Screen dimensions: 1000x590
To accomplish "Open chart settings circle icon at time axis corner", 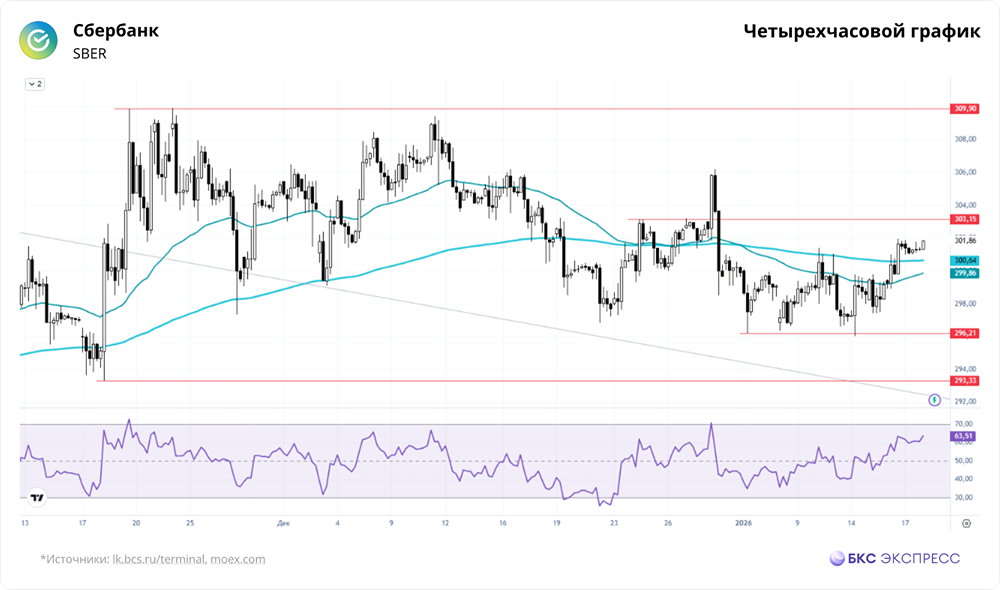I will tap(966, 523).
